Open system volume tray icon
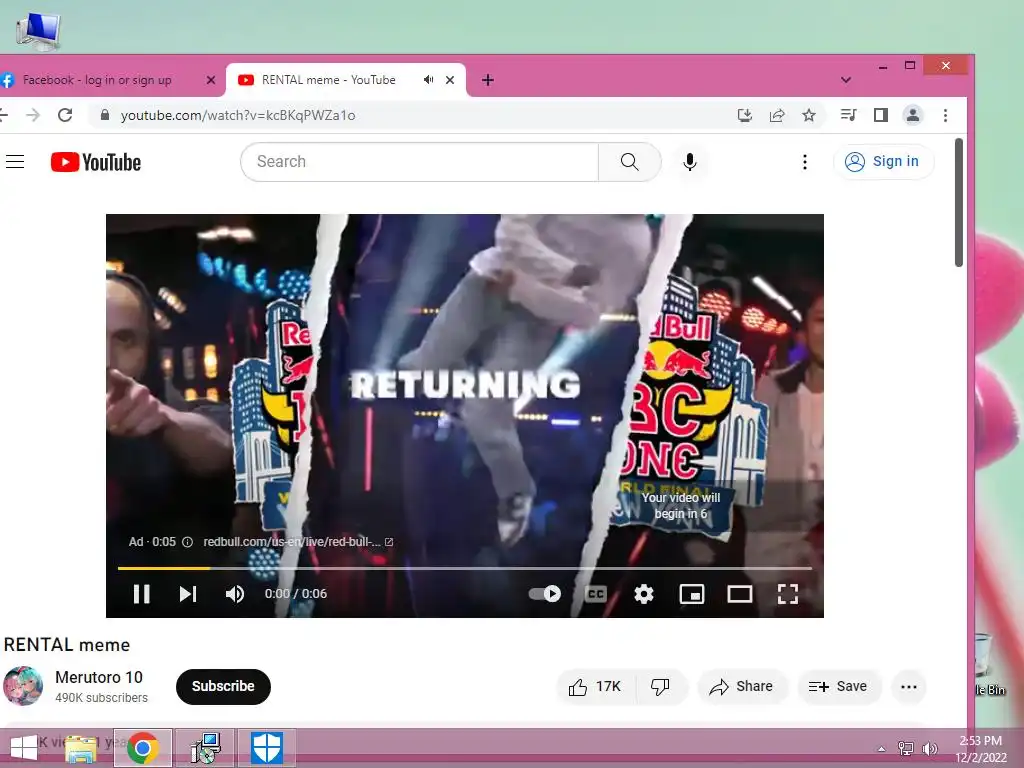 929,749
